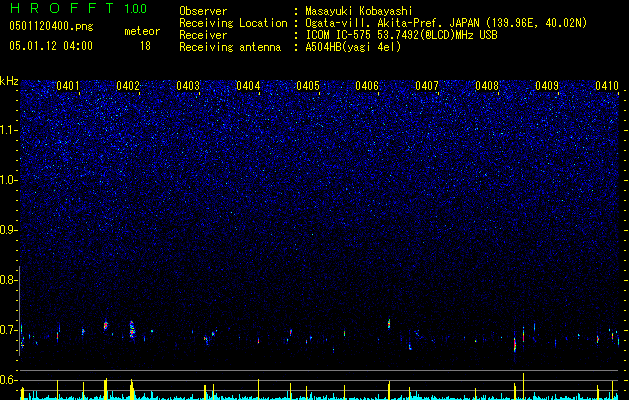The width and height of the screenshot is (629, 400).
Task: Click the 0.8 kHz axis label
Action: click(8, 280)
